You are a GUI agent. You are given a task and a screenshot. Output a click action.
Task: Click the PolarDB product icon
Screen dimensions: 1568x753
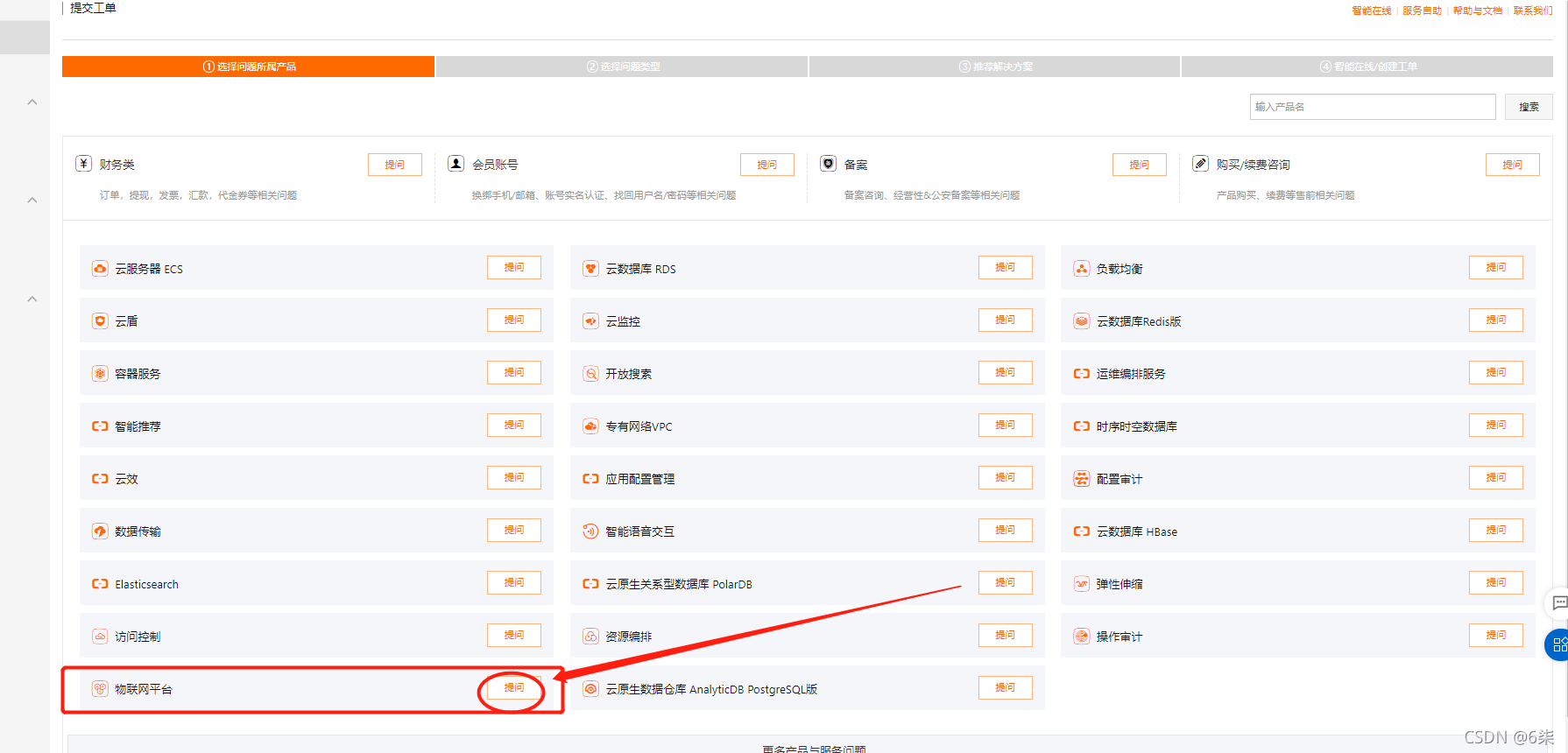pyautogui.click(x=590, y=584)
